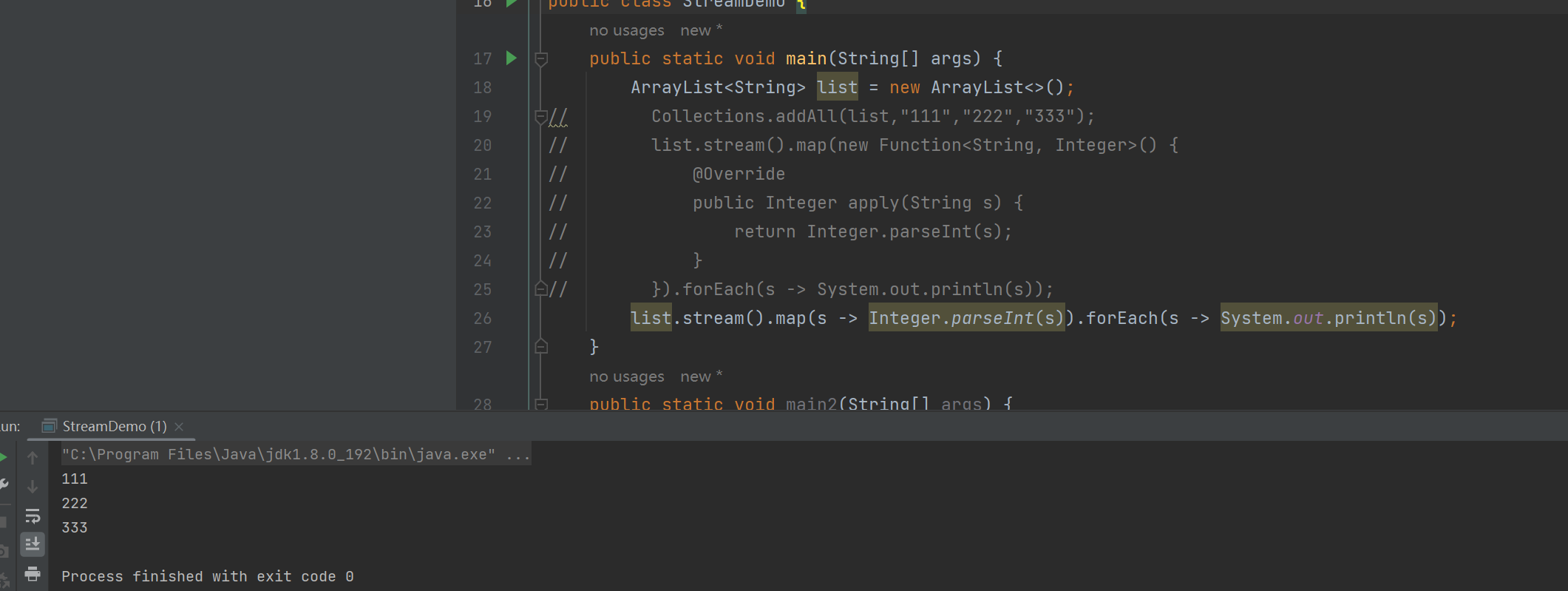Click highlighted 'list' variable on line 18

pos(838,87)
